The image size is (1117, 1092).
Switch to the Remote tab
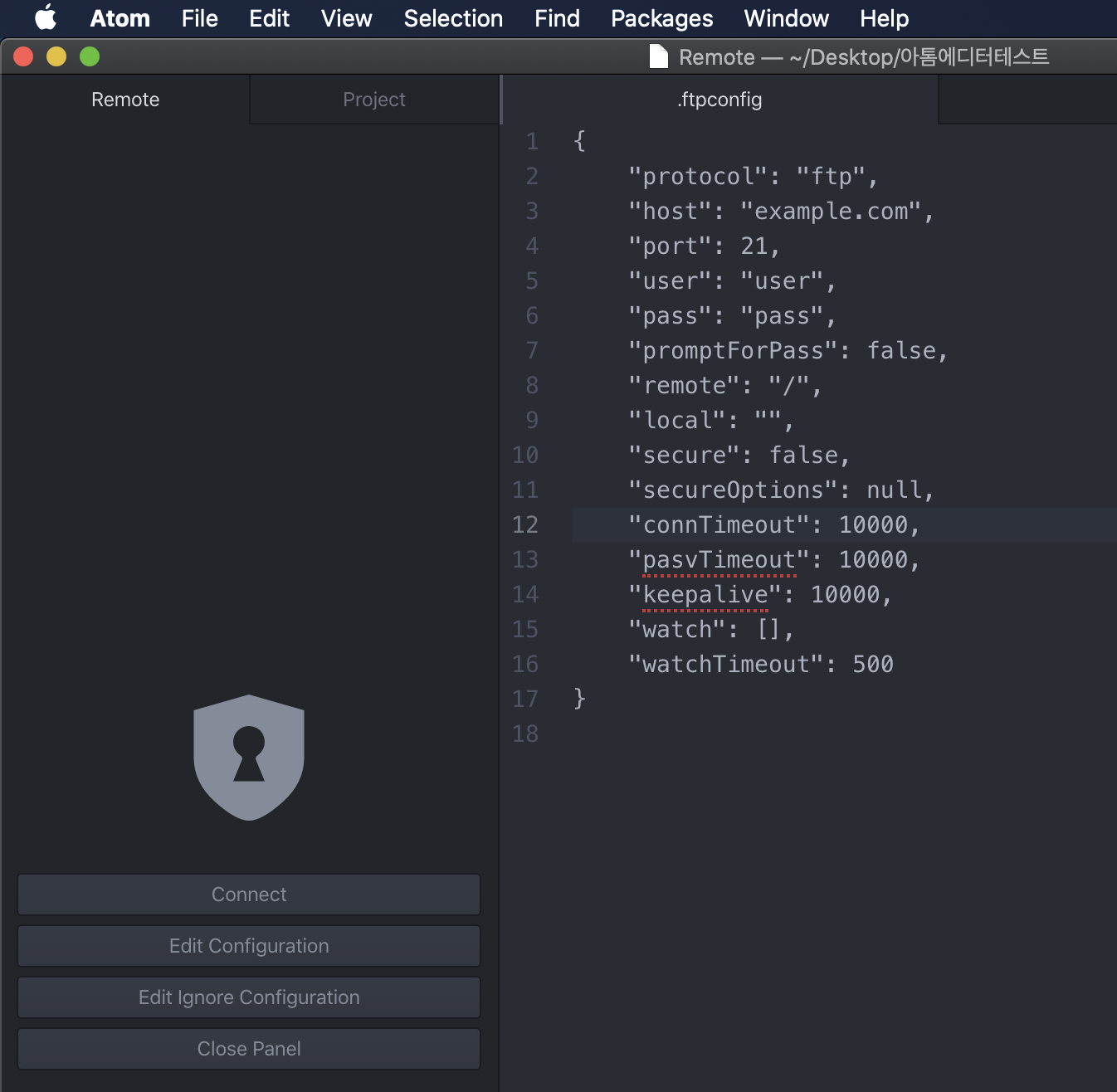click(x=125, y=100)
